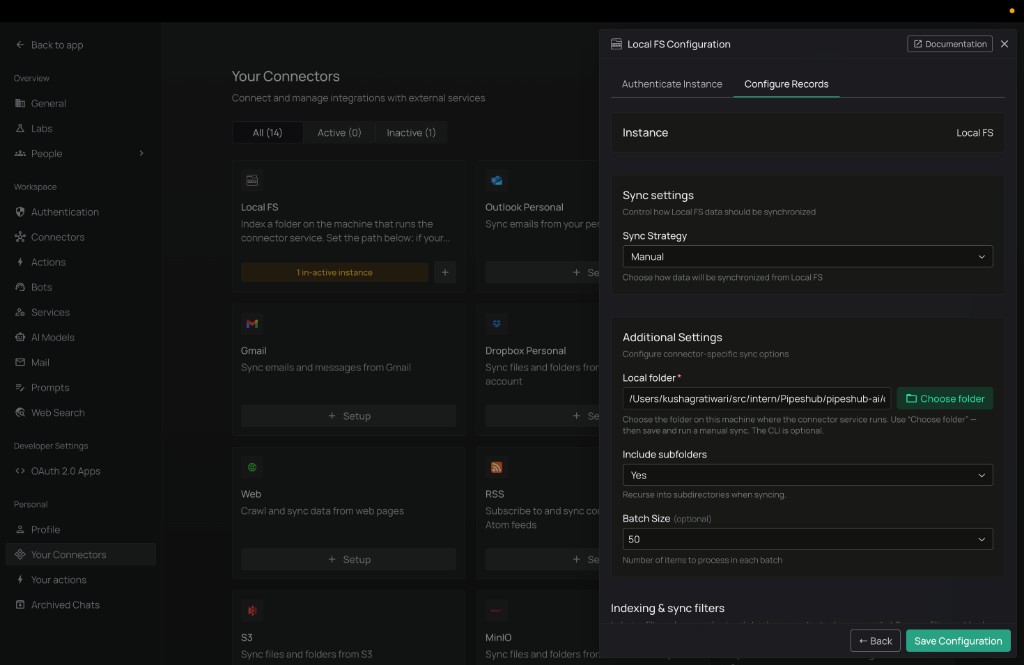Click the RSS feed connector icon
The height and width of the screenshot is (665, 1024).
[x=496, y=467]
